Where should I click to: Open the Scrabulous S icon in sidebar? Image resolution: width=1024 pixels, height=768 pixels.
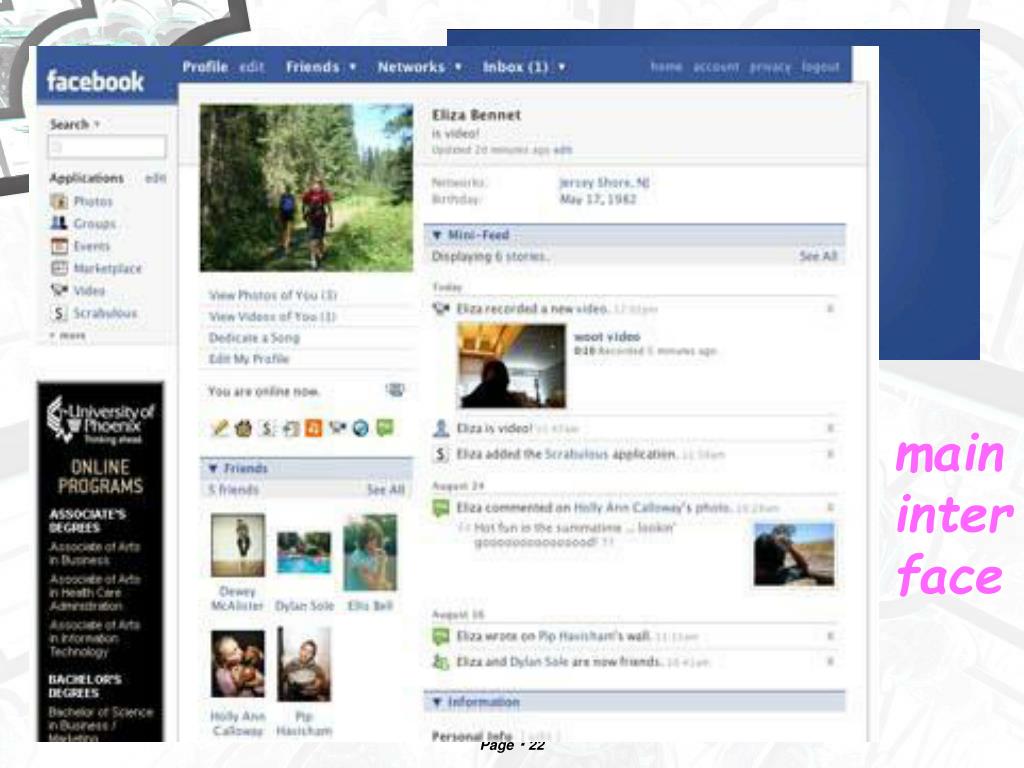point(59,313)
